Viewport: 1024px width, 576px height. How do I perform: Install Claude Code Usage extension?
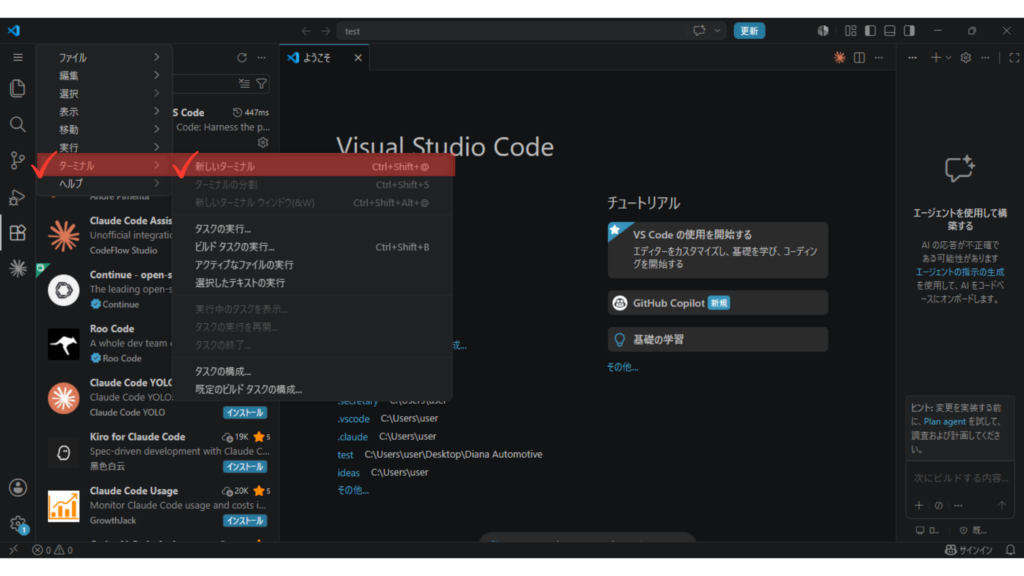(245, 520)
